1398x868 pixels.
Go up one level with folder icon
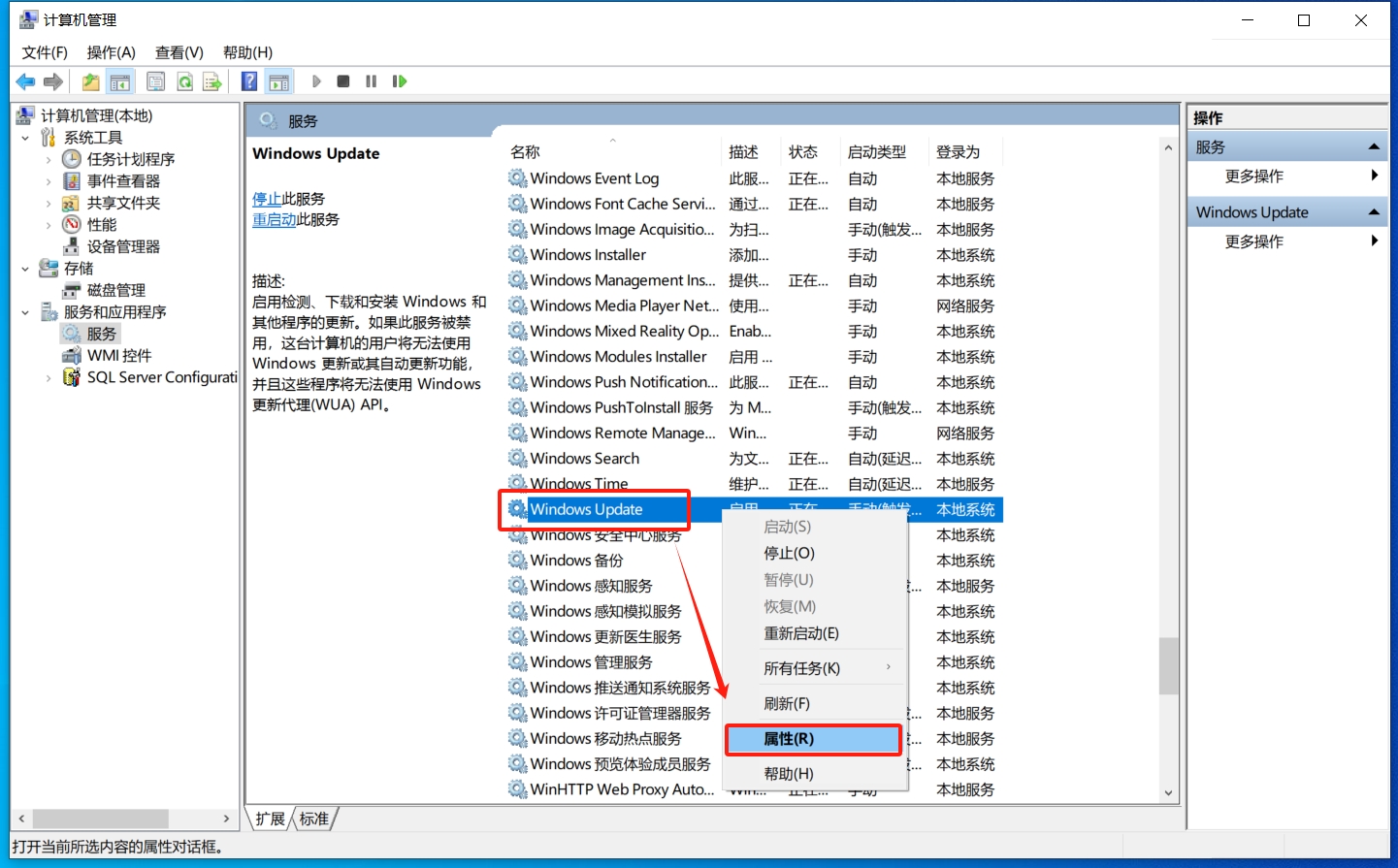(90, 81)
